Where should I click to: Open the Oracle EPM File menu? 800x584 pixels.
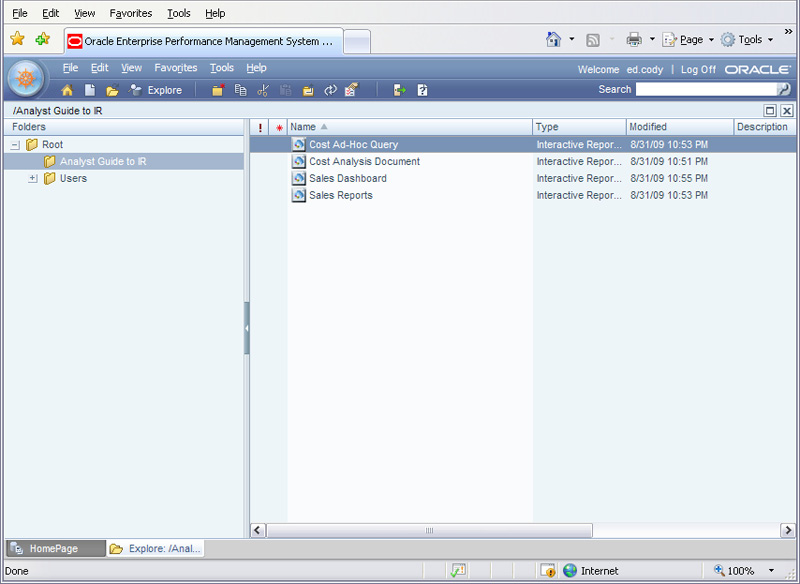tap(70, 68)
